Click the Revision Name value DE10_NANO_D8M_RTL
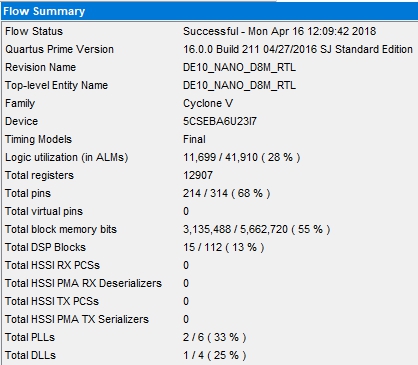This screenshot has width=418, height=365. 239,67
